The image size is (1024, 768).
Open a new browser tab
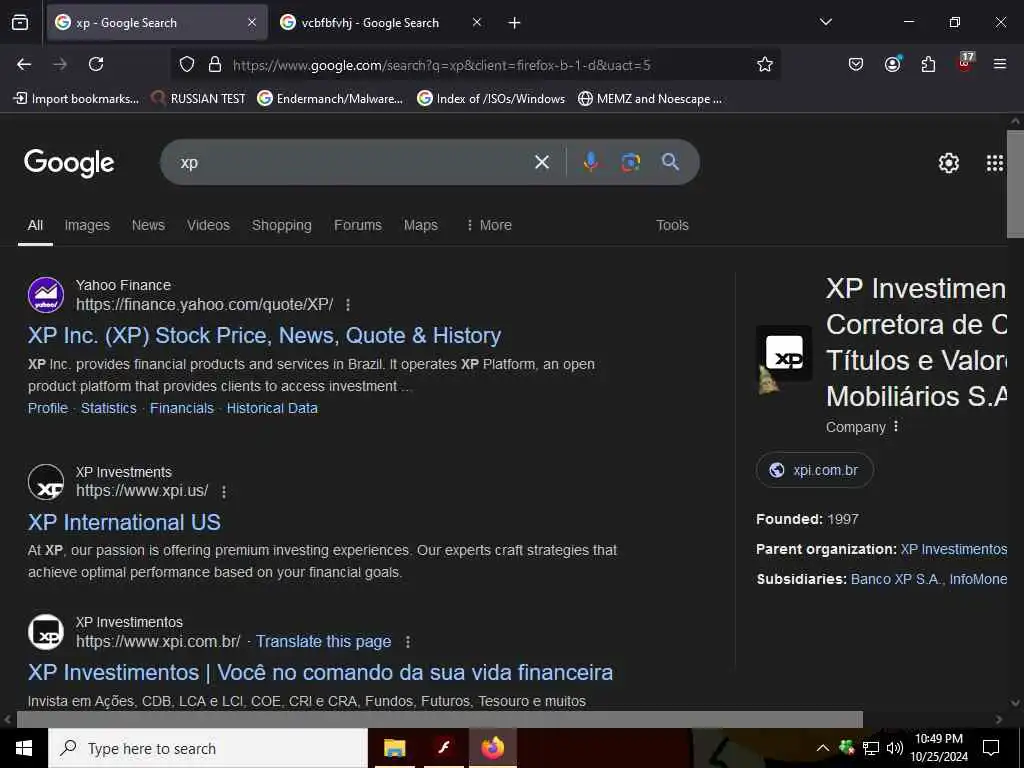click(x=515, y=23)
